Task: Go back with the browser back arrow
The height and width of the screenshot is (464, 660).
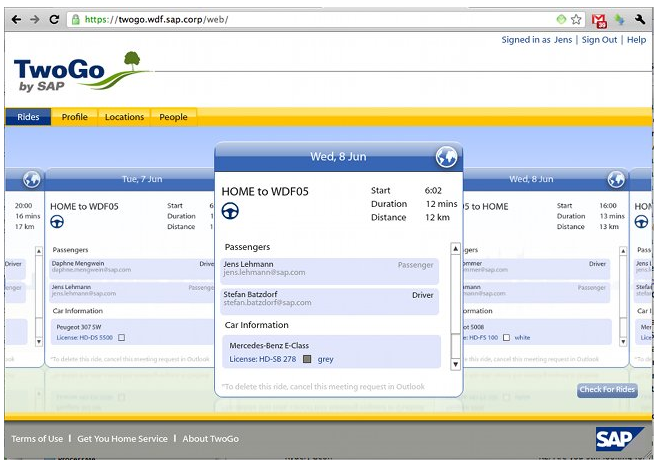Action: coord(16,19)
